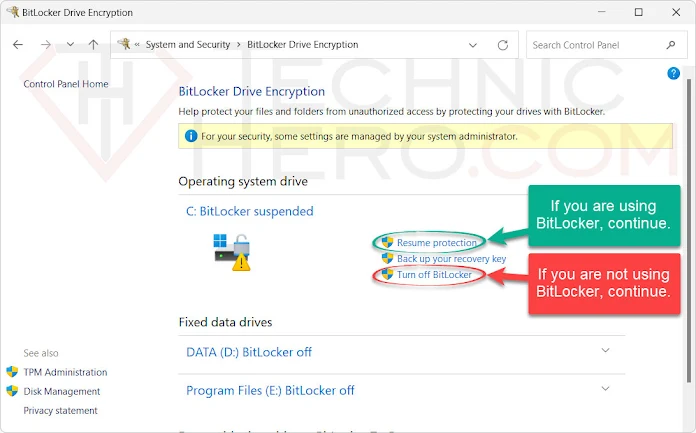Screen dimensions: 696x433
Task: Go to Control Panel Home
Action: pyautogui.click(x=66, y=84)
